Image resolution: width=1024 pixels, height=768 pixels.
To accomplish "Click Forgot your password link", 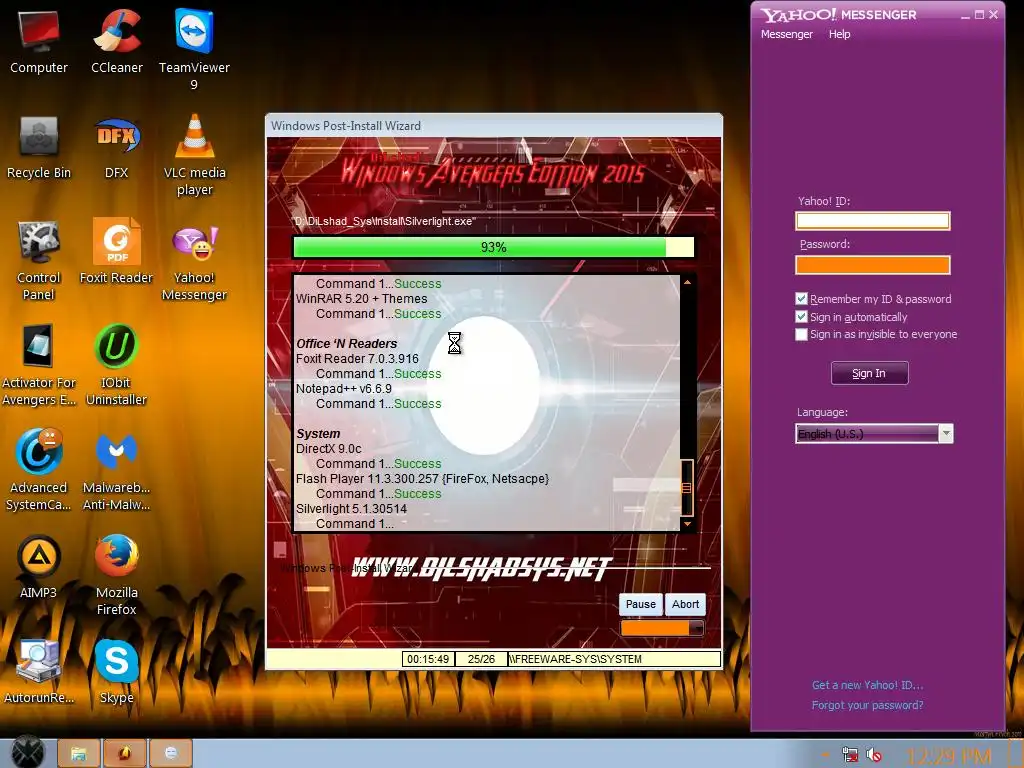I will click(x=867, y=705).
